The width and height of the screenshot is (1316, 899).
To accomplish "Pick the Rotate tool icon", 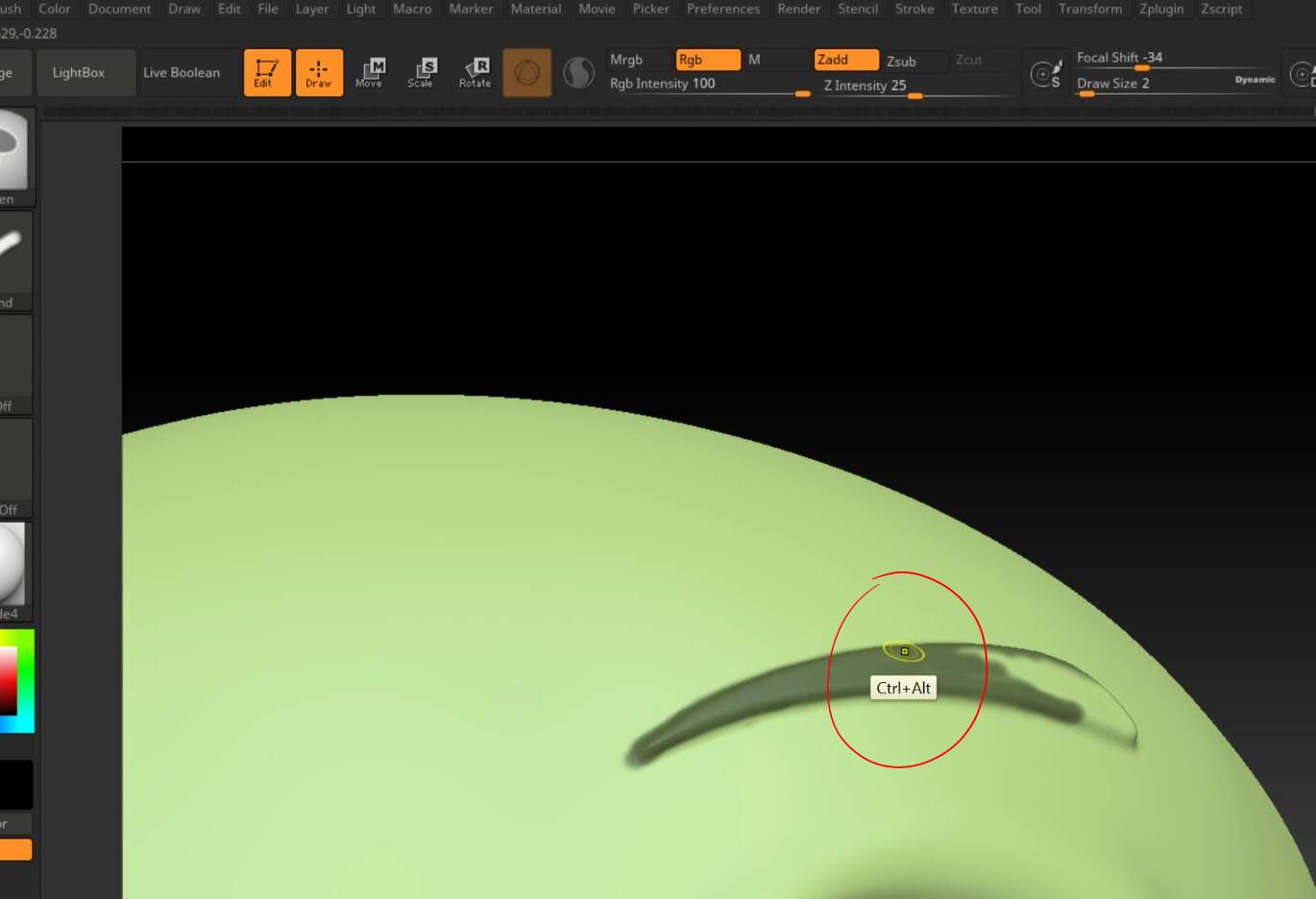I will (475, 73).
